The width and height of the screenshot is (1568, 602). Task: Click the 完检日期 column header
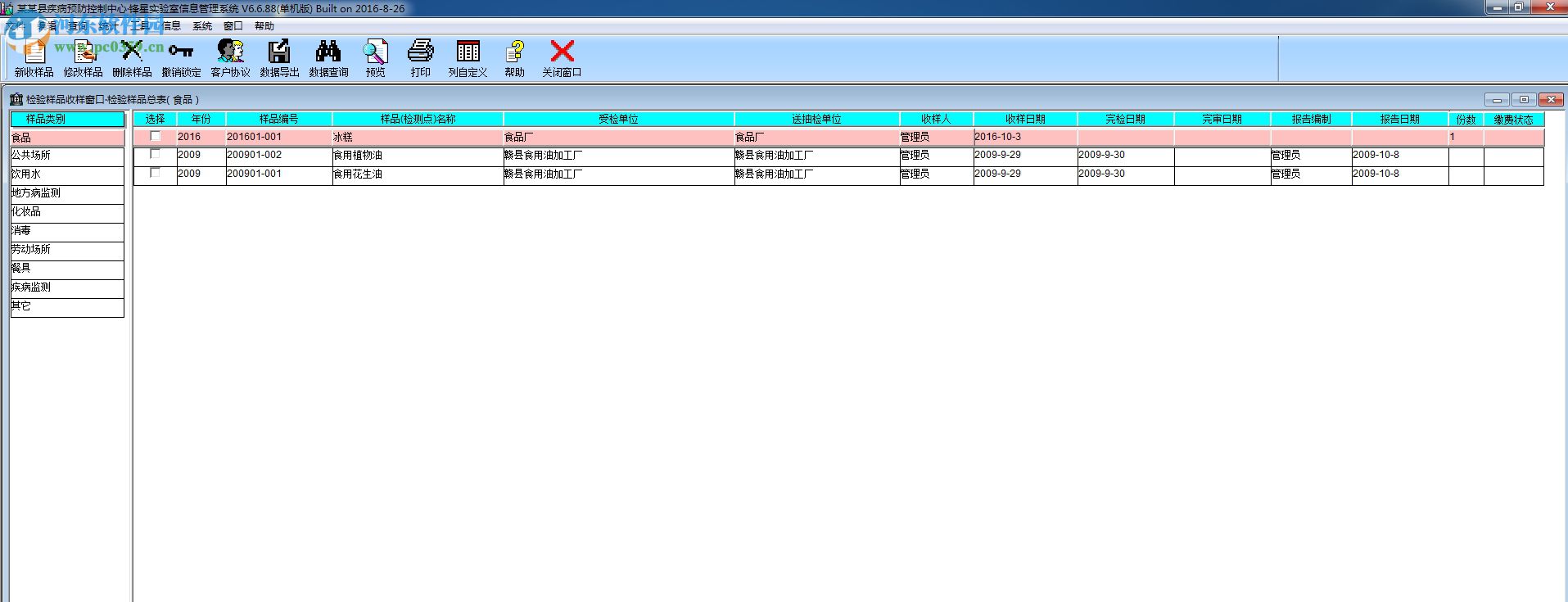[x=1126, y=120]
